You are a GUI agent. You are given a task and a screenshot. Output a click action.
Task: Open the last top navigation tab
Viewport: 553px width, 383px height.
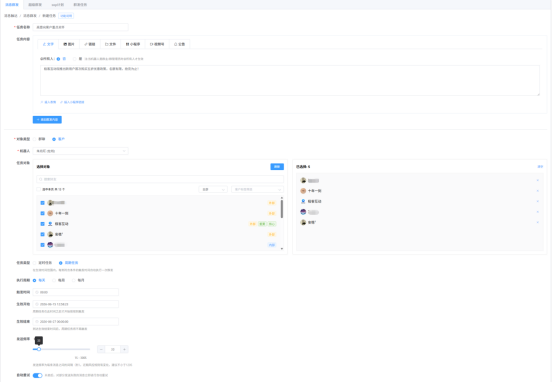[80, 5]
